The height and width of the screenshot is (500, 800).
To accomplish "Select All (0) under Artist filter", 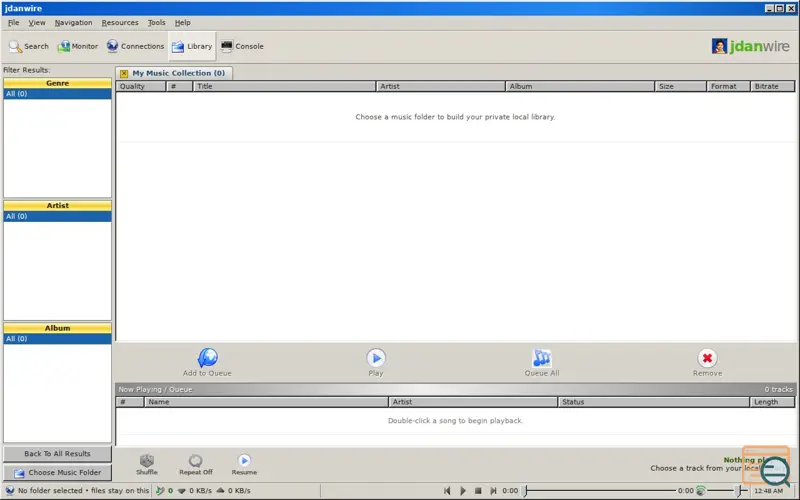I will [57, 216].
